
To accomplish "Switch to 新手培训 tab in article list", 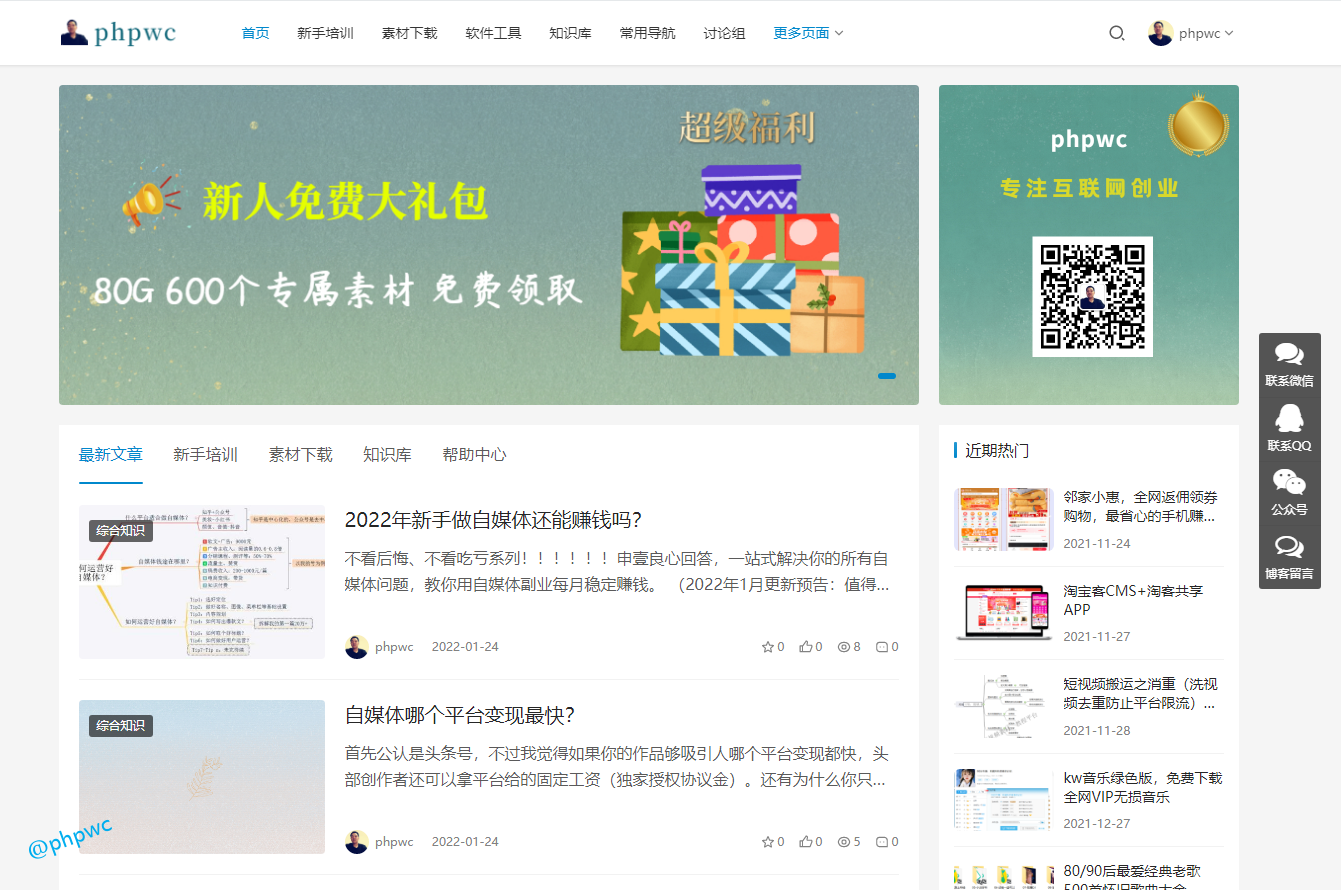I will [205, 454].
